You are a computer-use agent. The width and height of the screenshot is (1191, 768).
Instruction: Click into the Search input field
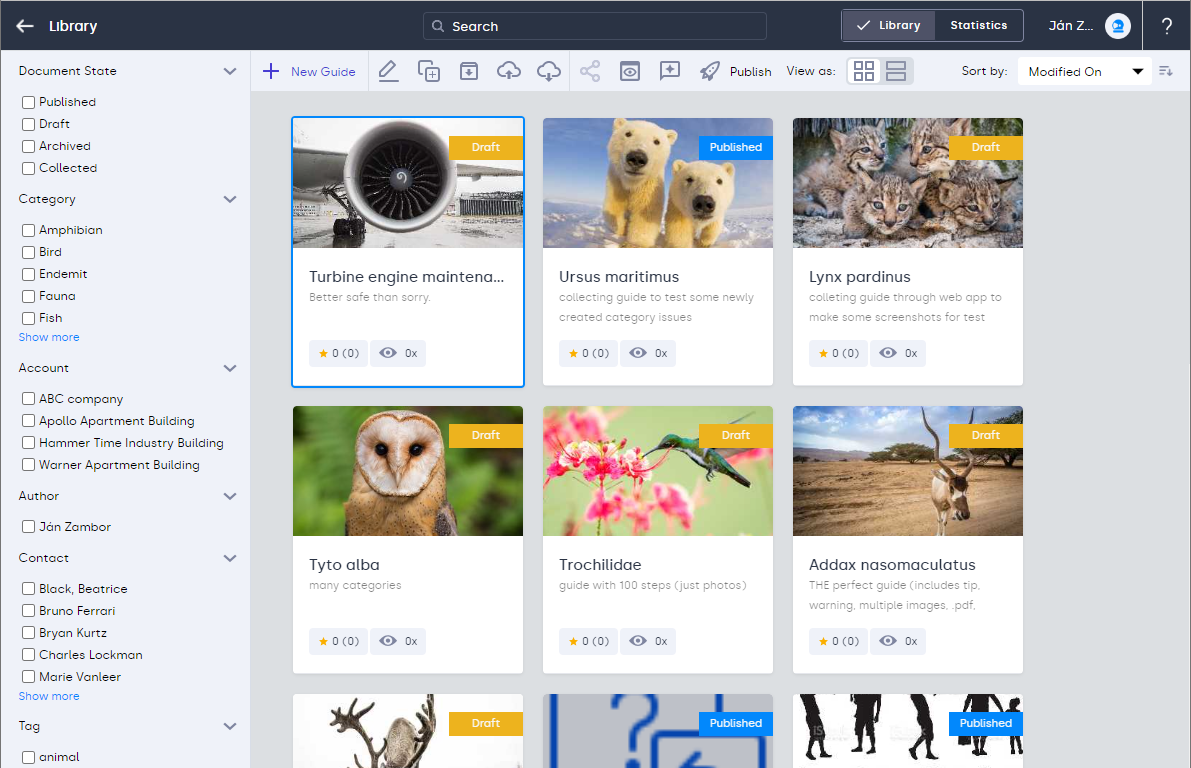(595, 26)
